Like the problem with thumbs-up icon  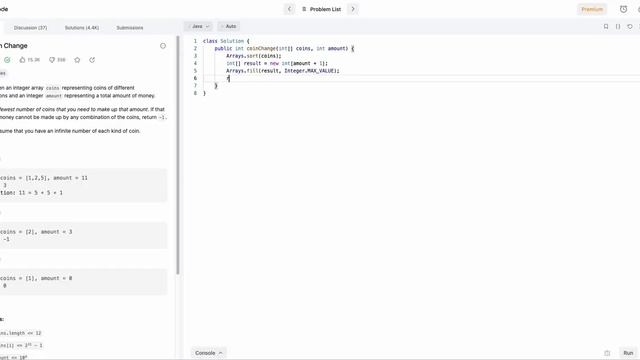click(x=22, y=60)
